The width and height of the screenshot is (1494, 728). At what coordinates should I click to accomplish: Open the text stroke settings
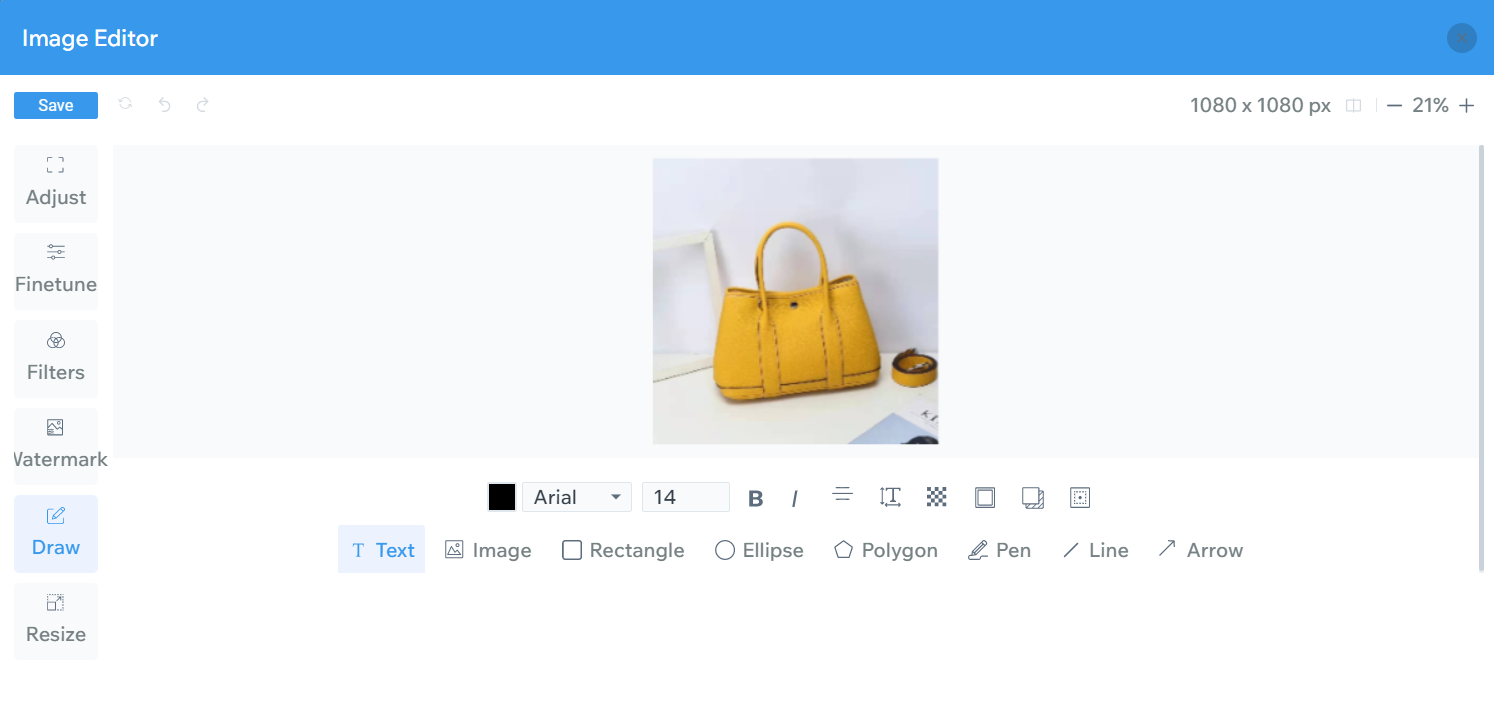(x=984, y=497)
